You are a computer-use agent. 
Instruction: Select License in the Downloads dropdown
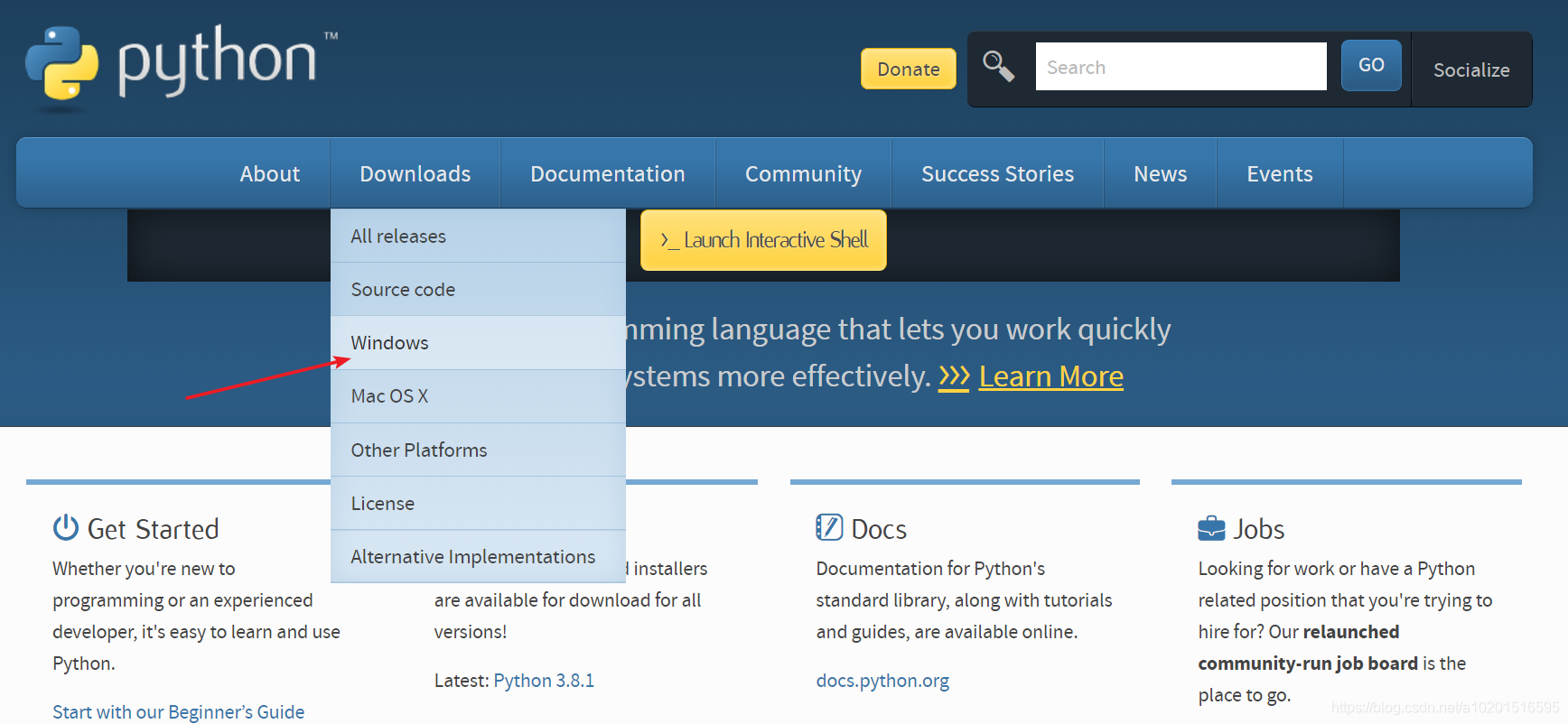click(478, 503)
